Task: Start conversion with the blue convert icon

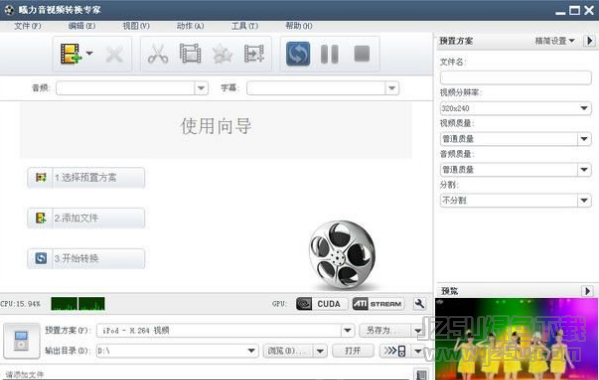Action: coord(298,53)
